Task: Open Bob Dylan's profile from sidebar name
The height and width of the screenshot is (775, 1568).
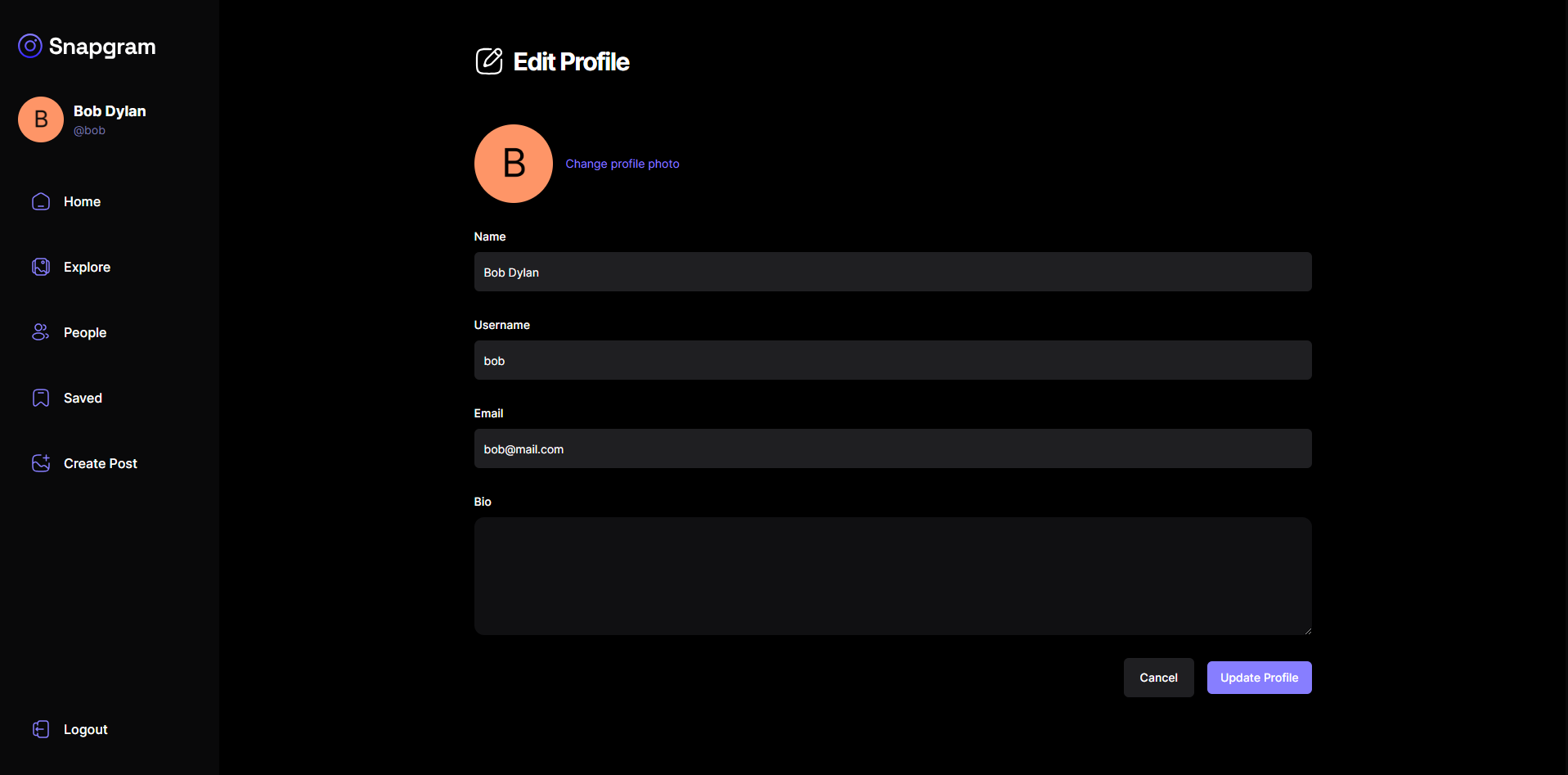Action: pyautogui.click(x=110, y=111)
